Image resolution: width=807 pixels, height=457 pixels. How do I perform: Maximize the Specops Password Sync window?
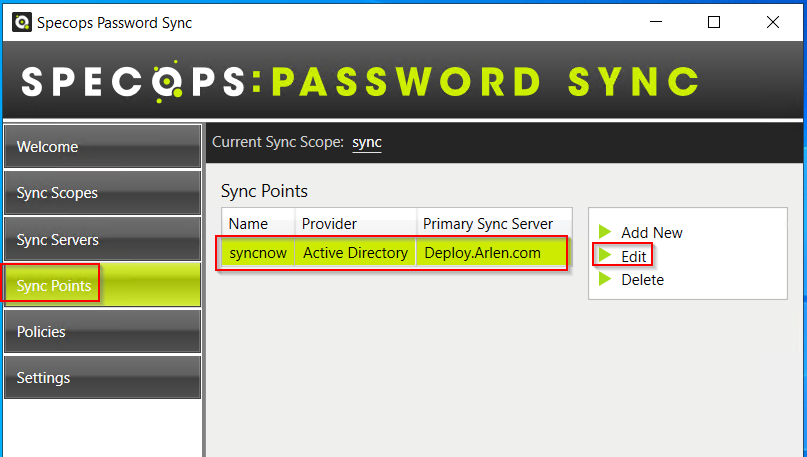714,22
